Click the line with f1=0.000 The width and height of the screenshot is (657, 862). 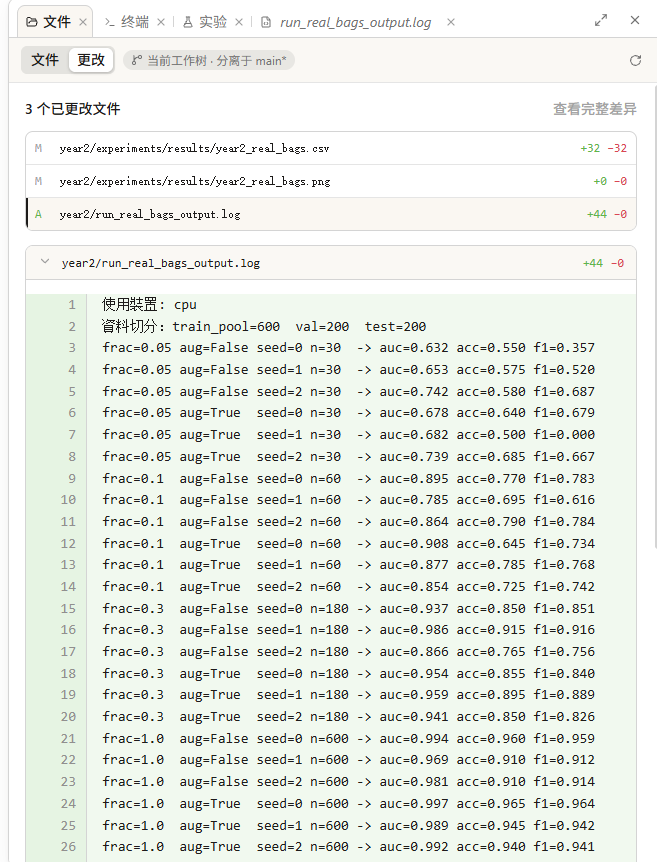tap(331, 435)
